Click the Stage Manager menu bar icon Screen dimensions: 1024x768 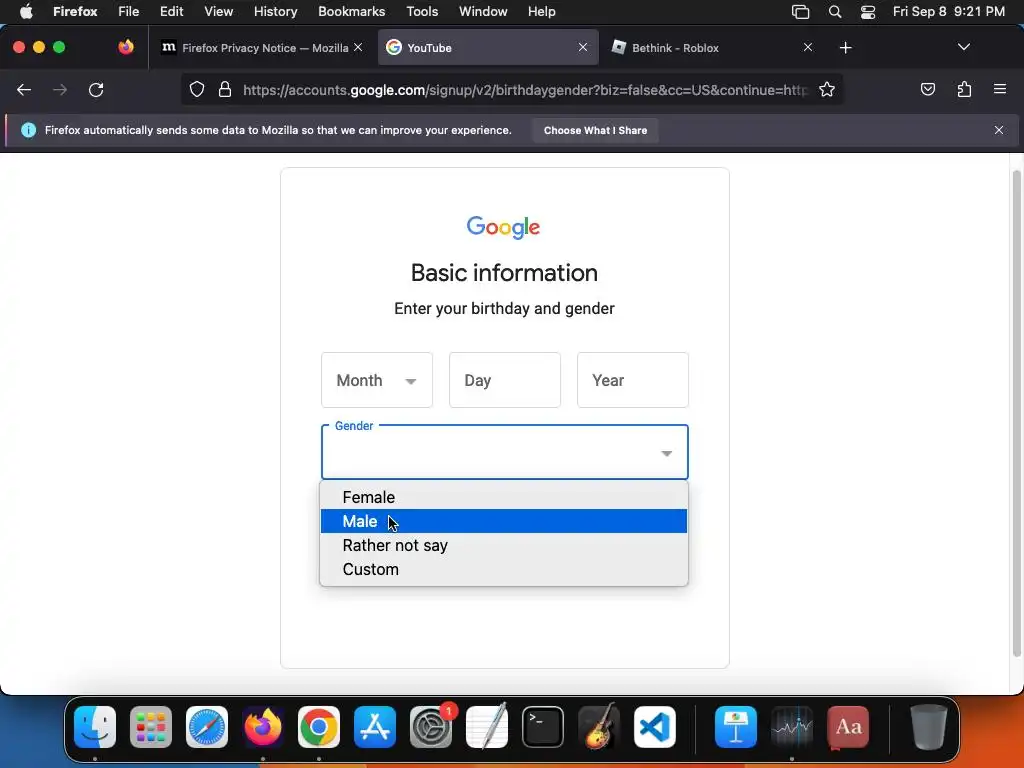pos(801,12)
